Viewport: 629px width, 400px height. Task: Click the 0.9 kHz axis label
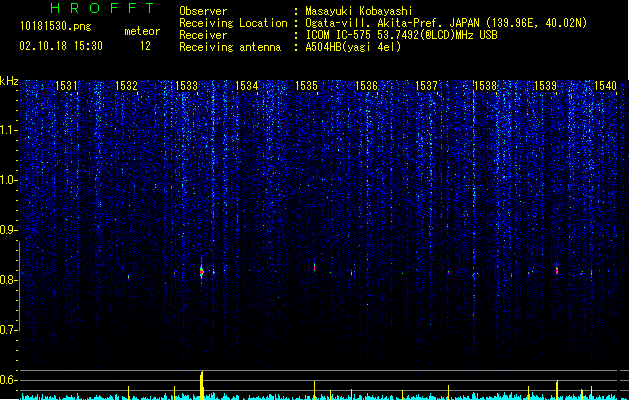(8, 230)
